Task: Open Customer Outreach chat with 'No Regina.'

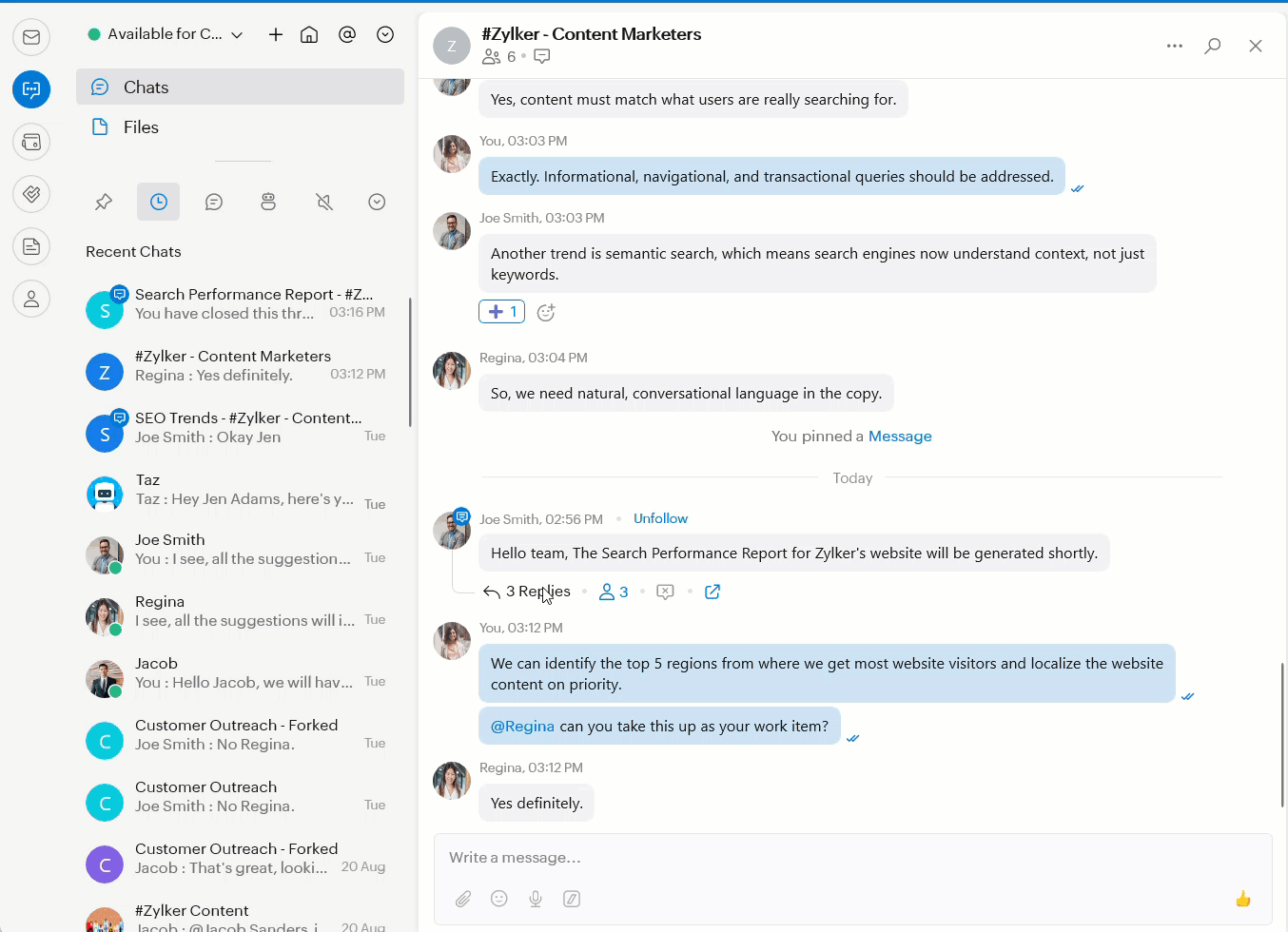Action: pyautogui.click(x=240, y=797)
